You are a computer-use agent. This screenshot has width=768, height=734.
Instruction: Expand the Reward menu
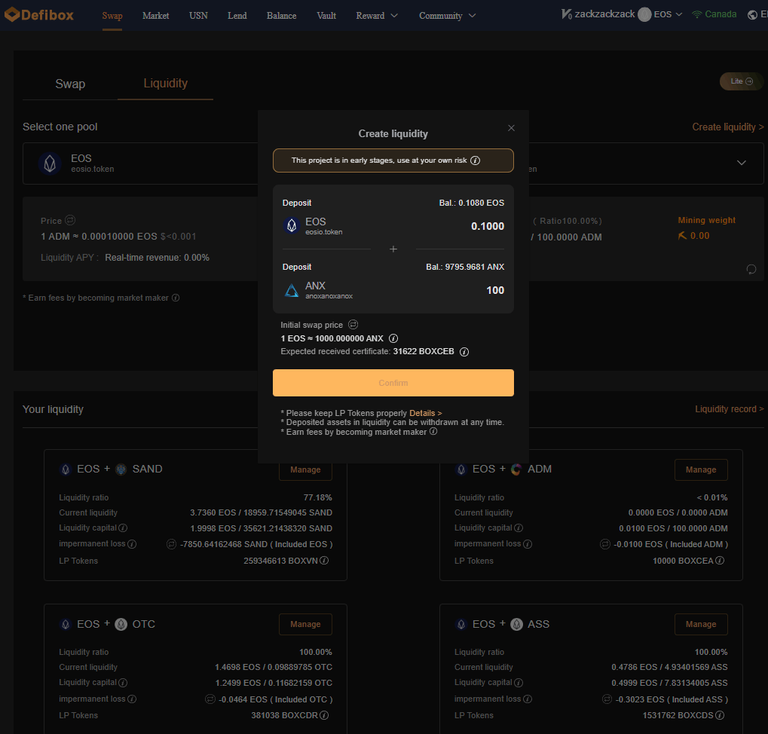(377, 16)
